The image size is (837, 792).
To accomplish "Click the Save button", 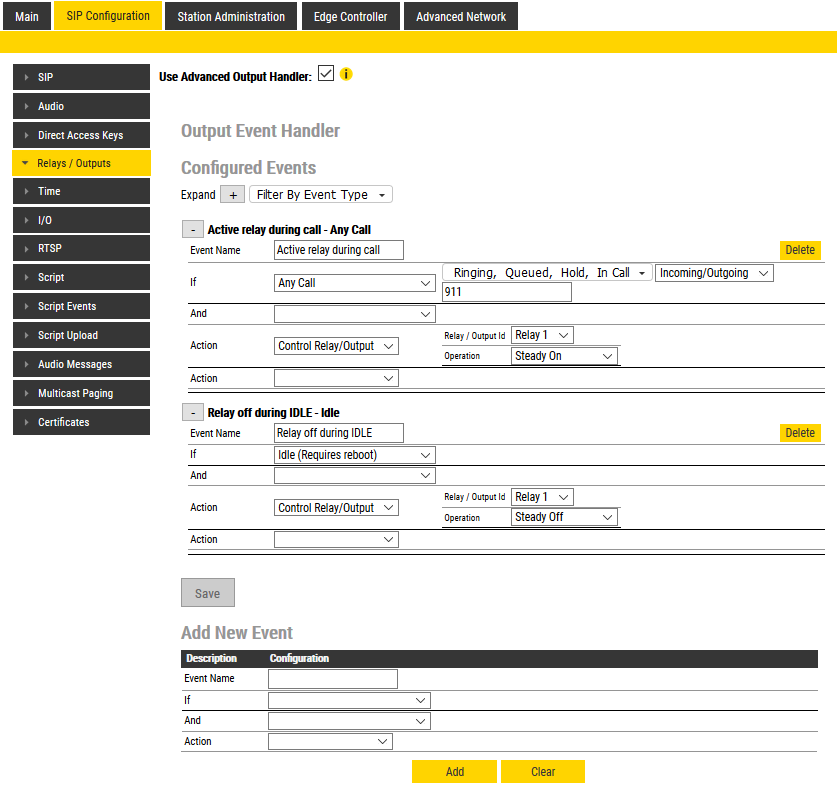I will pyautogui.click(x=207, y=593).
